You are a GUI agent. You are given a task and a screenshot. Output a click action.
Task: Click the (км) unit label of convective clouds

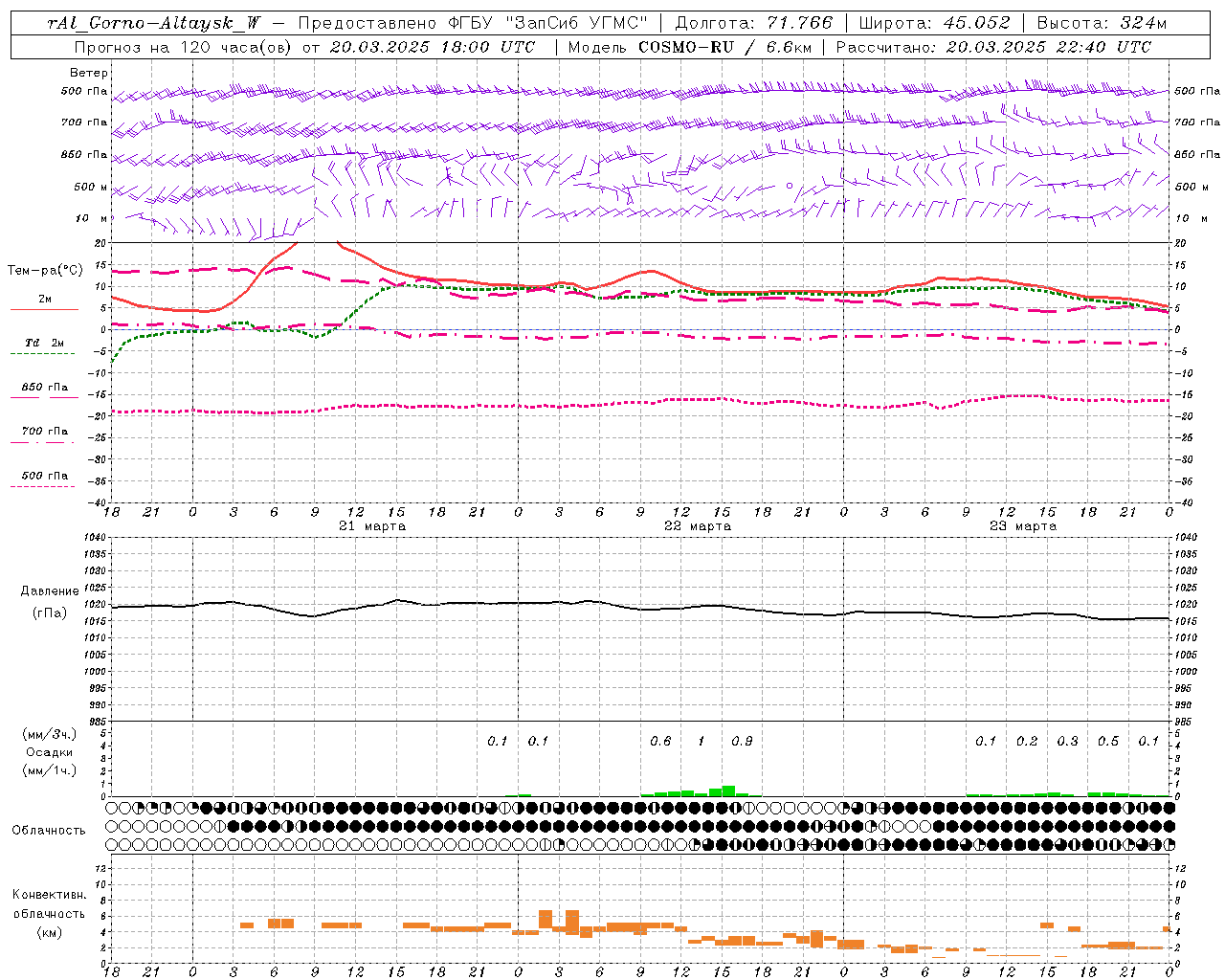click(49, 932)
